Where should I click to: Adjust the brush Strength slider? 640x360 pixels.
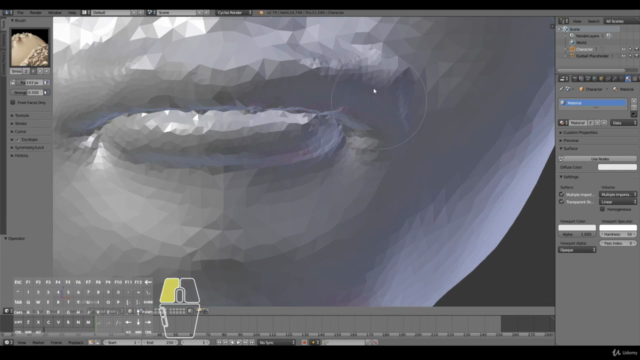point(27,93)
